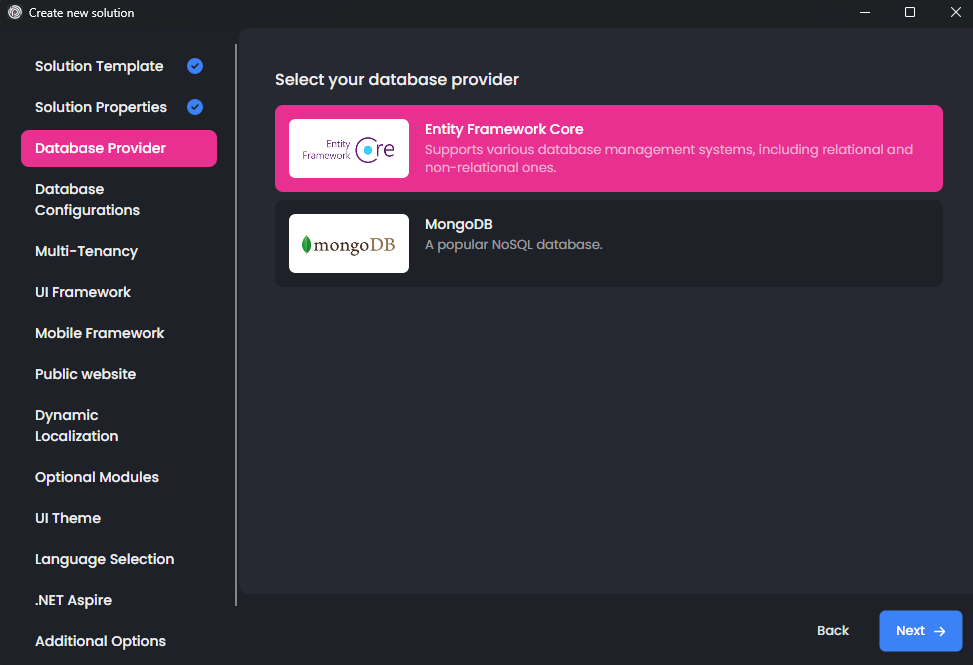Jump to Database Configurations step
Image resolution: width=973 pixels, height=665 pixels.
tap(87, 200)
